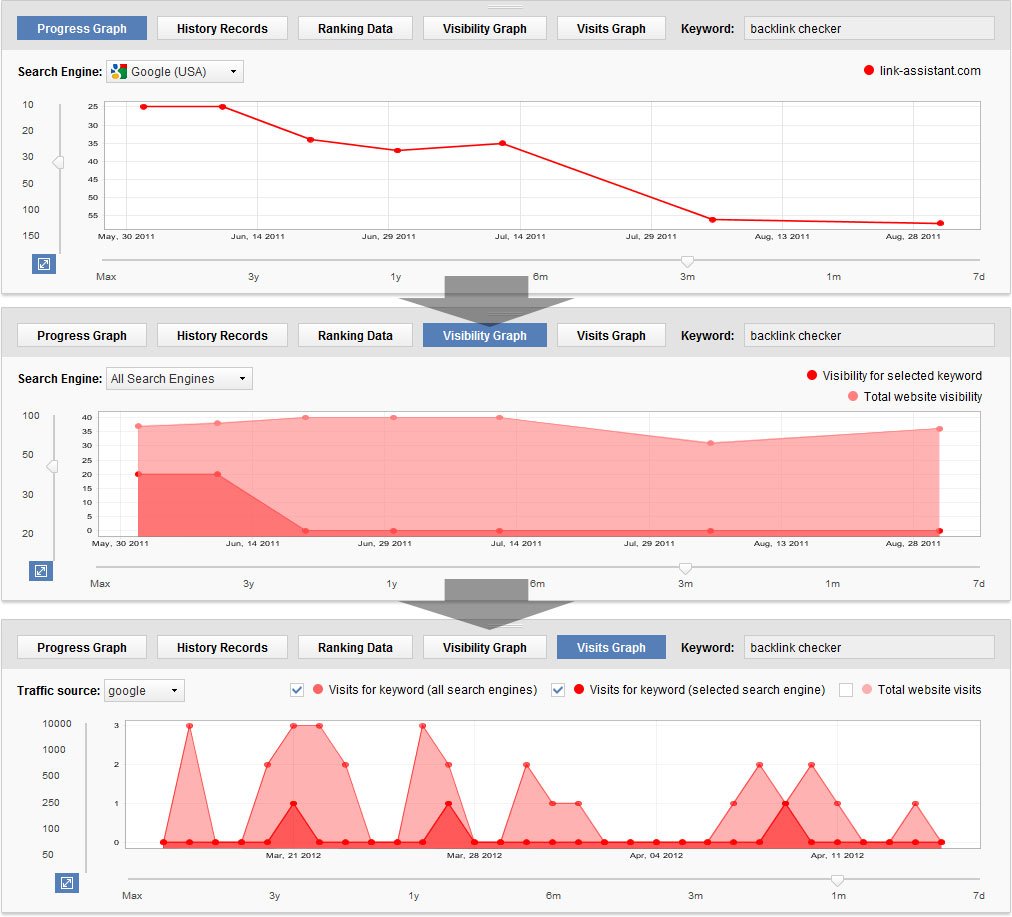The image size is (1012, 917).
Task: Click vertical scale slider handle in Progress Graph
Action: coord(58,162)
